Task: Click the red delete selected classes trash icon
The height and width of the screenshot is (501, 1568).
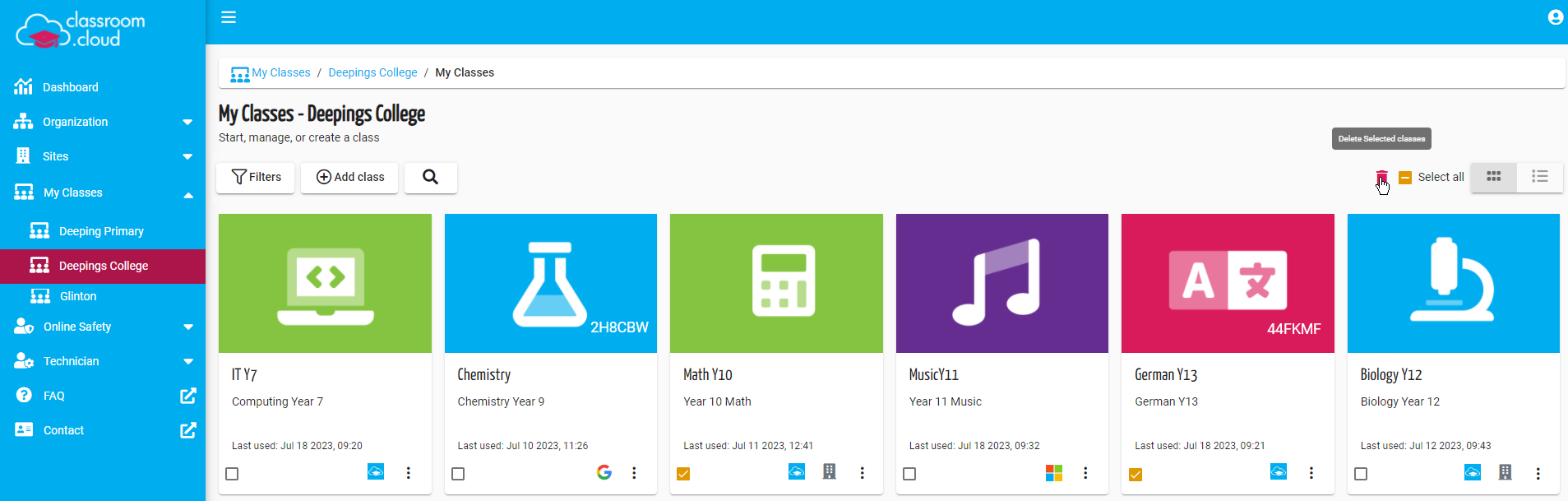Action: (1381, 177)
